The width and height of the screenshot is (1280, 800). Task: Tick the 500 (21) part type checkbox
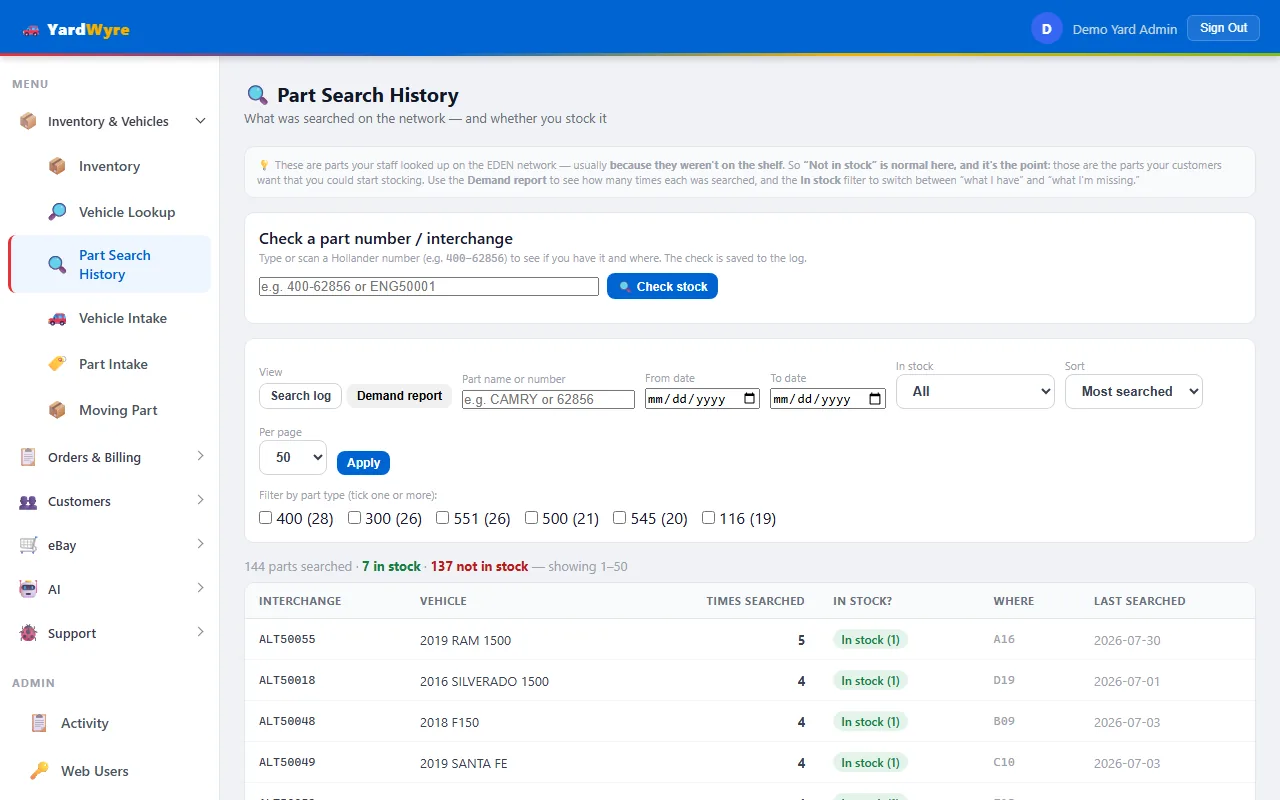point(531,518)
